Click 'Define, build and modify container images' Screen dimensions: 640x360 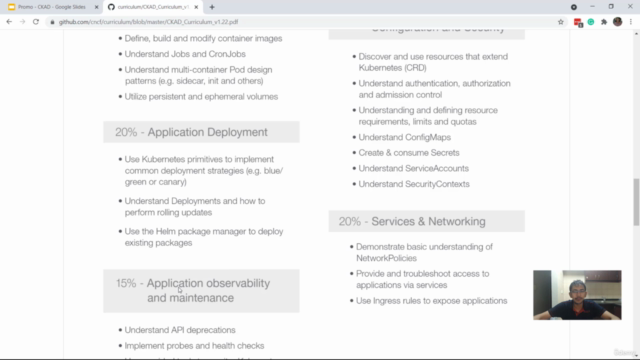(203, 38)
